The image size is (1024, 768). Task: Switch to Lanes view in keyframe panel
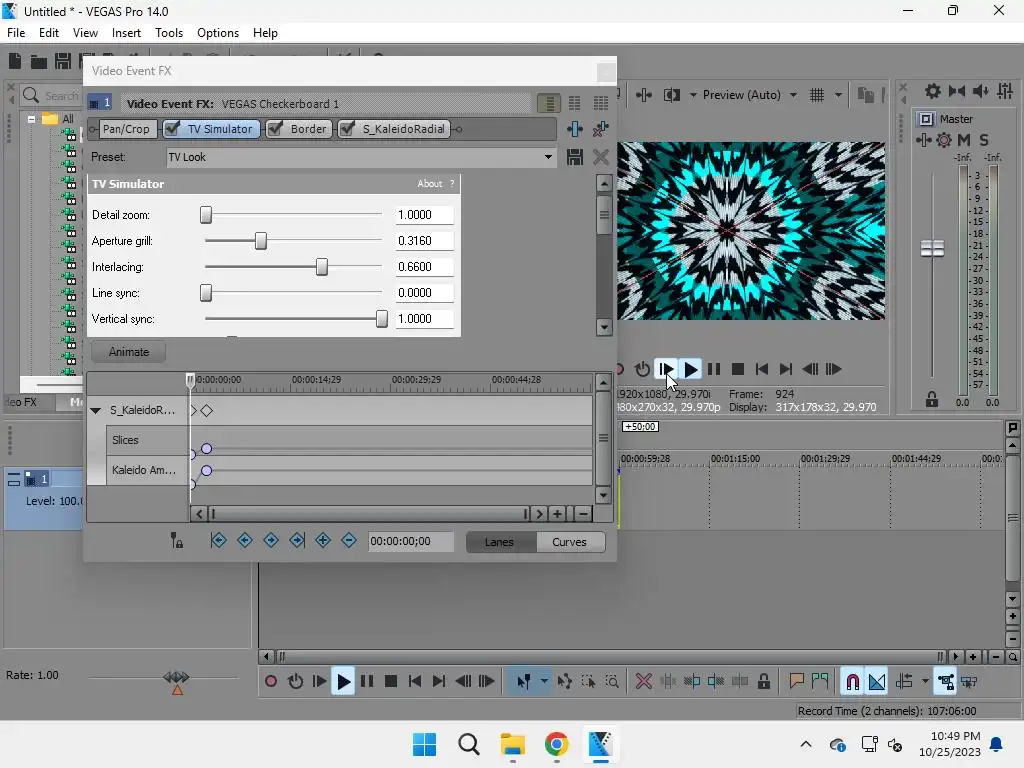pyautogui.click(x=500, y=542)
